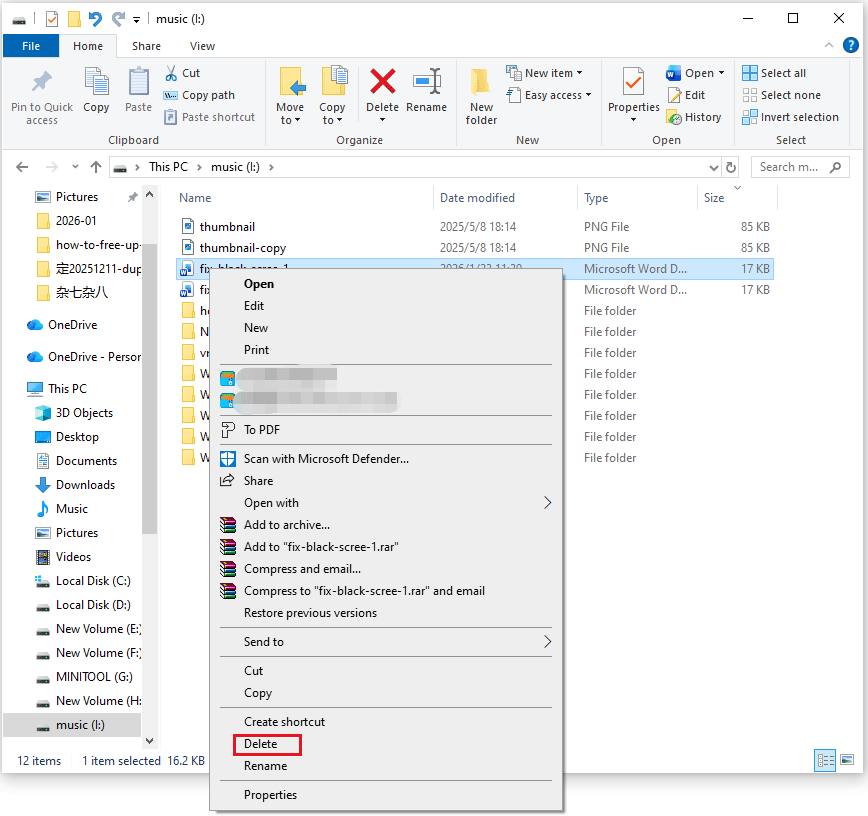The height and width of the screenshot is (816, 868).
Task: Open the Properties ribbon icon
Action: (x=633, y=84)
